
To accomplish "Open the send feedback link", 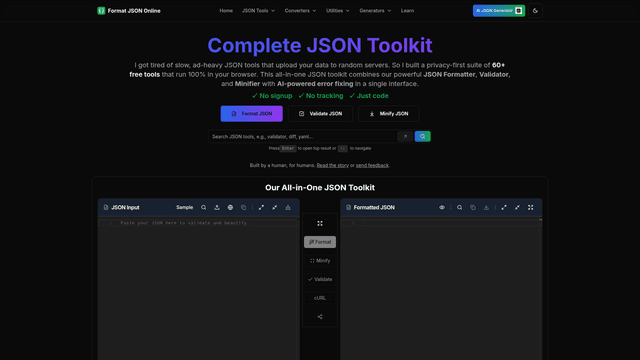I will point(372,165).
